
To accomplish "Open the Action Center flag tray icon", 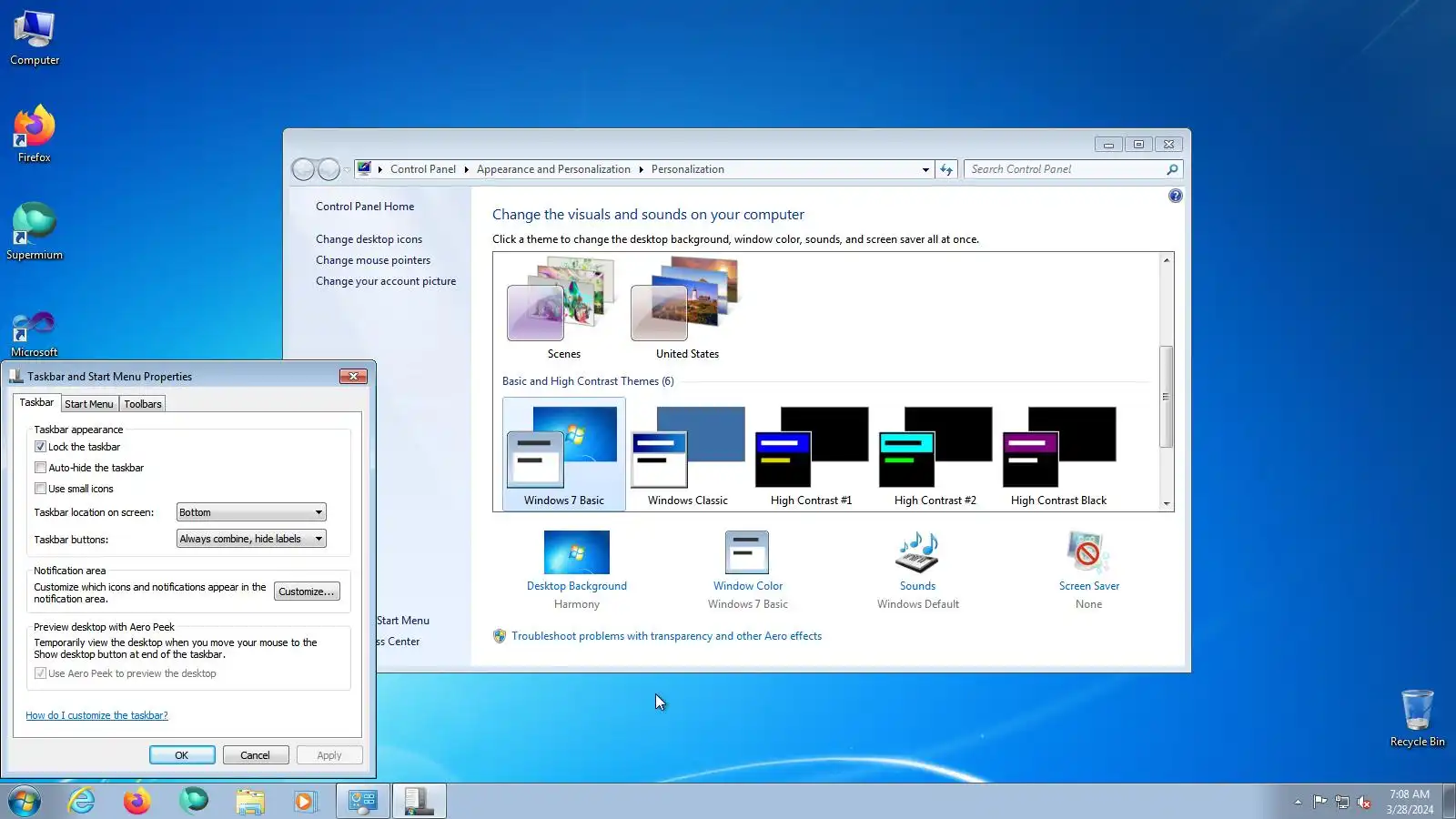I will tap(1319, 802).
